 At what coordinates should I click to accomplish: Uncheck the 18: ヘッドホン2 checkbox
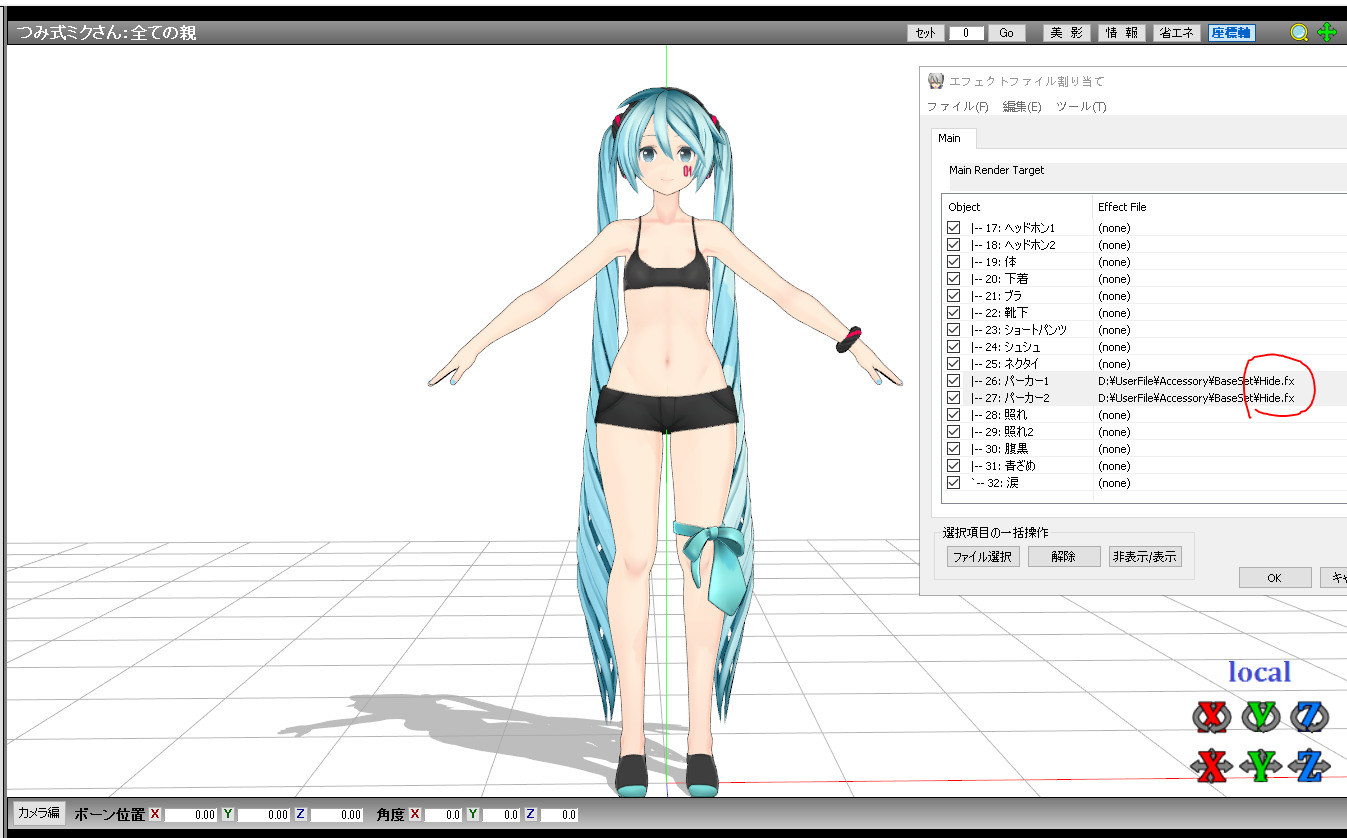click(x=953, y=245)
